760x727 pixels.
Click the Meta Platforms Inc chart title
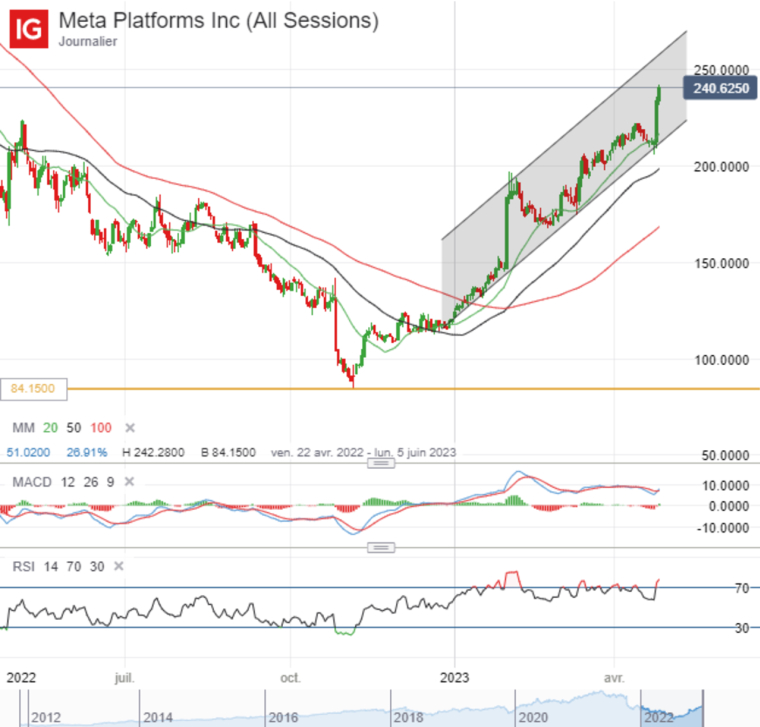point(218,20)
